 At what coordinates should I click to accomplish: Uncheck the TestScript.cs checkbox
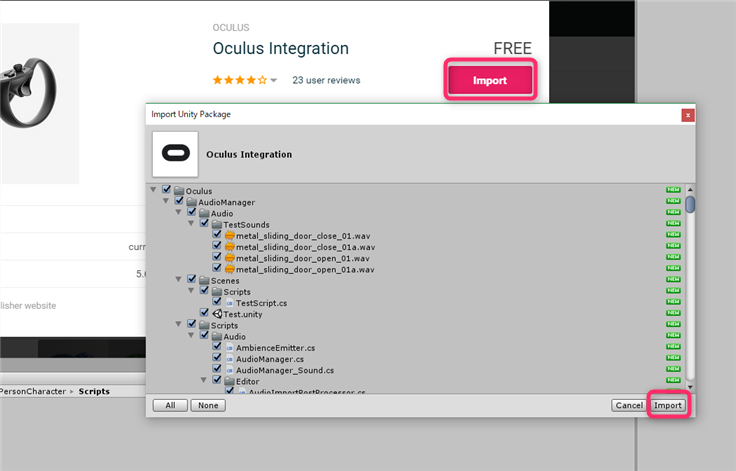217,301
